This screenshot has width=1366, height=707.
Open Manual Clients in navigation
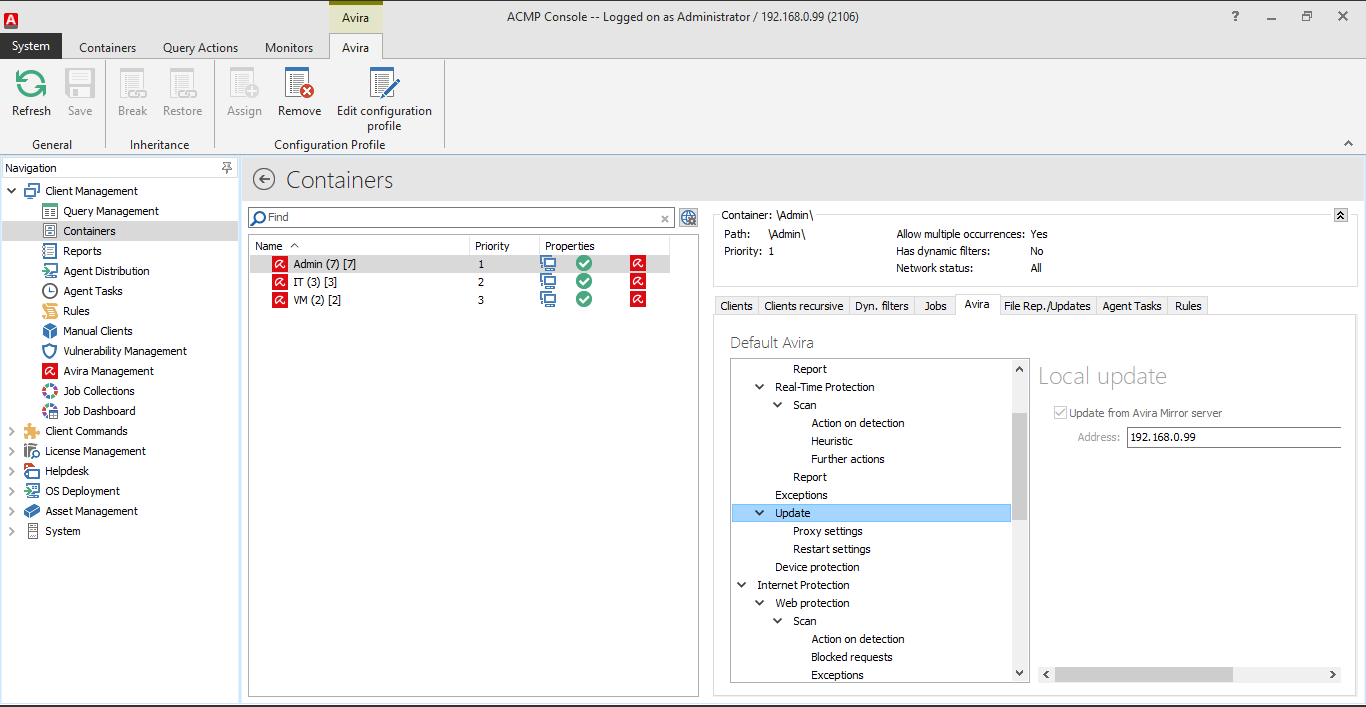tap(98, 331)
